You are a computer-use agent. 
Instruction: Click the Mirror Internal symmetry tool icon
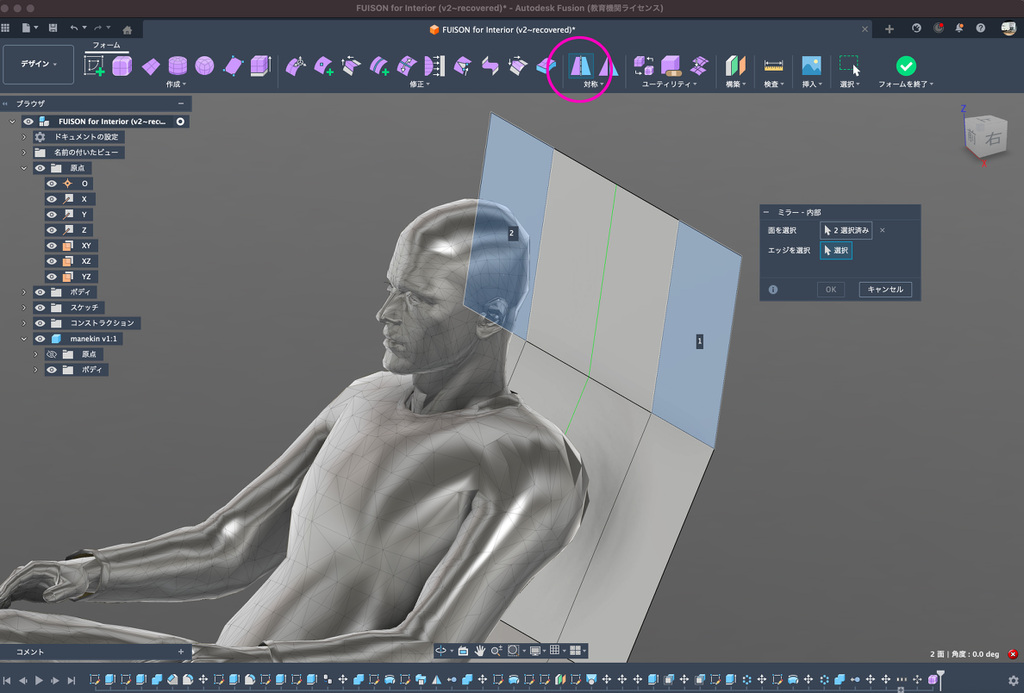(x=581, y=66)
